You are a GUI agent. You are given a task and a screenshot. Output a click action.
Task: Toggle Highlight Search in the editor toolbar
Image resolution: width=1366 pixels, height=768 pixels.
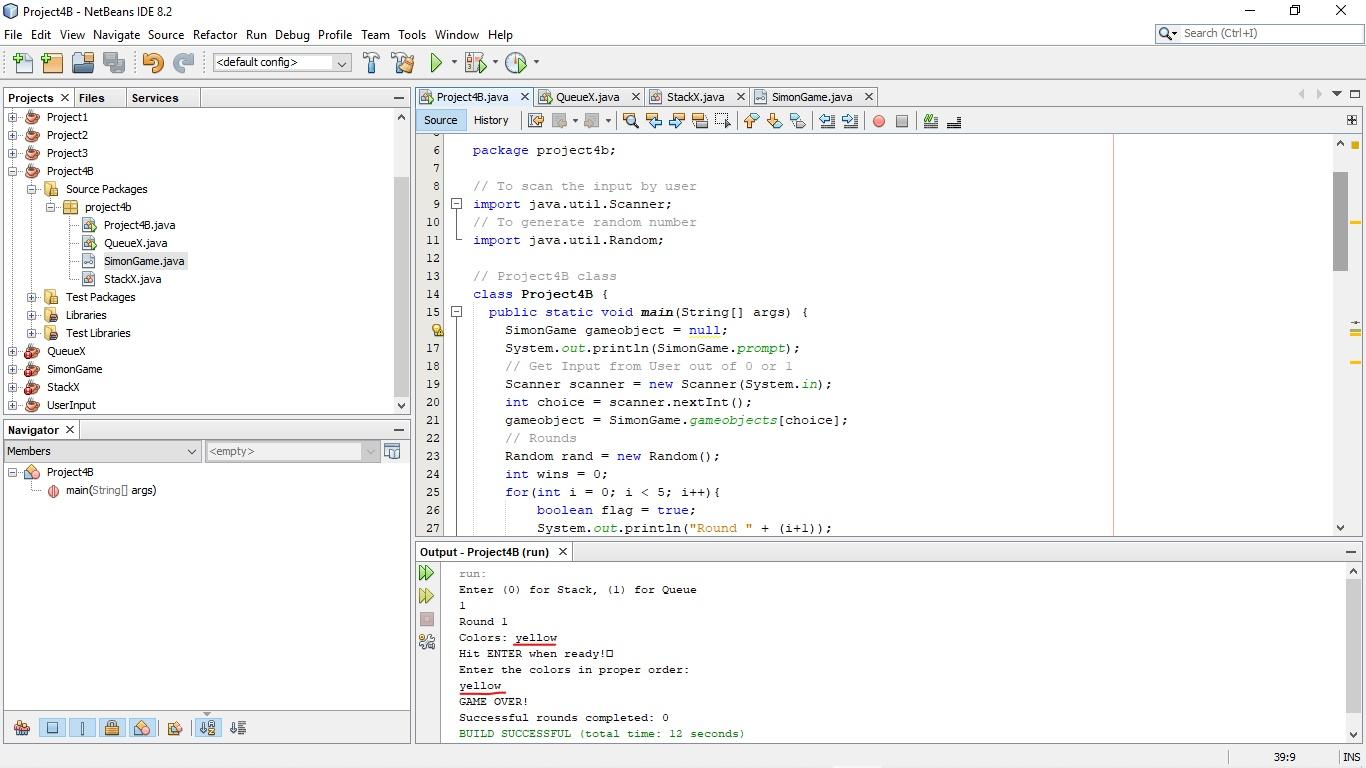[700, 120]
